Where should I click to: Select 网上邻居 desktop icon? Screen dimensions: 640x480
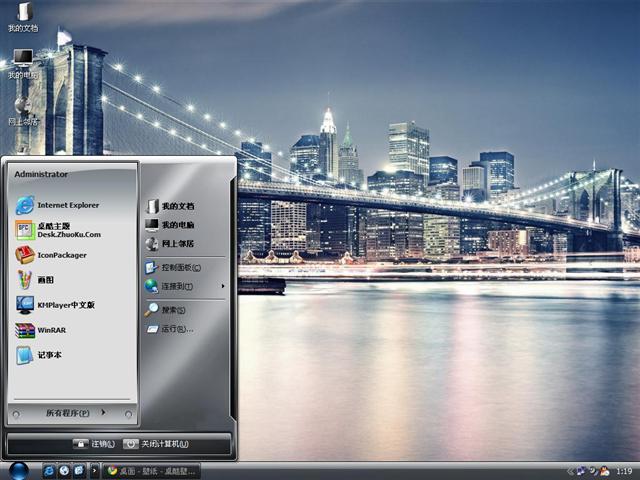[22, 108]
